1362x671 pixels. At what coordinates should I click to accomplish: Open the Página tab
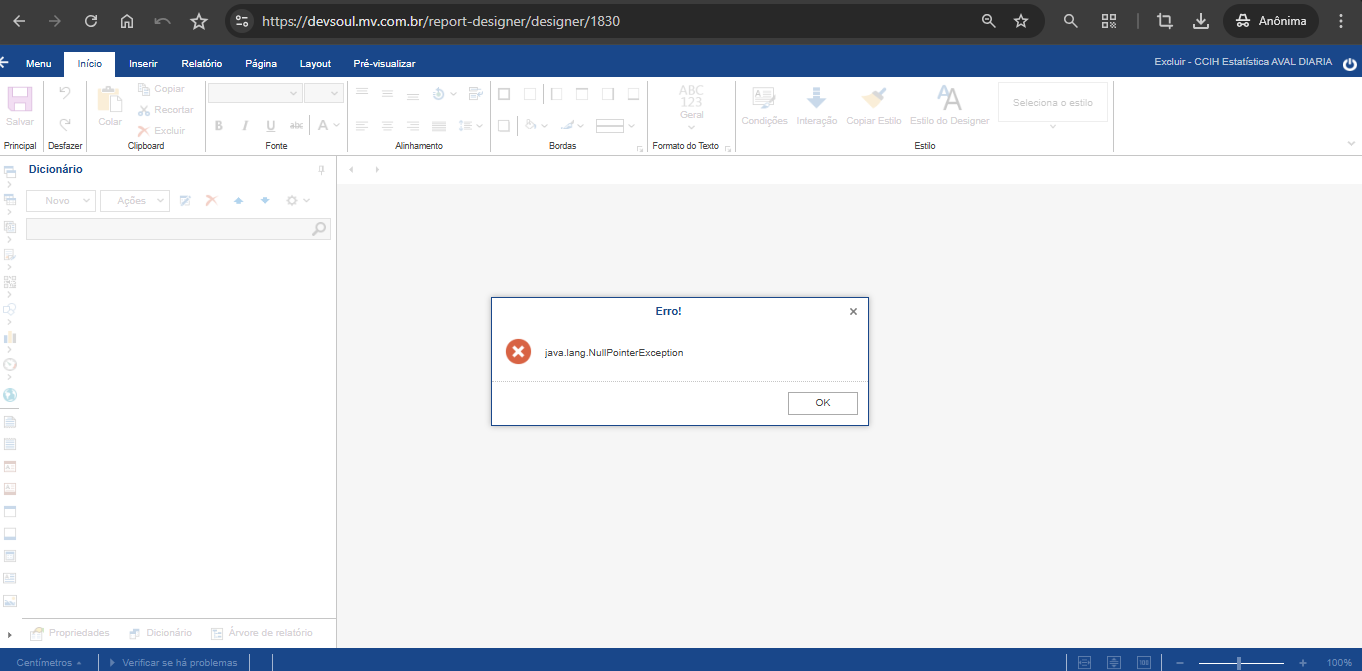tap(261, 64)
